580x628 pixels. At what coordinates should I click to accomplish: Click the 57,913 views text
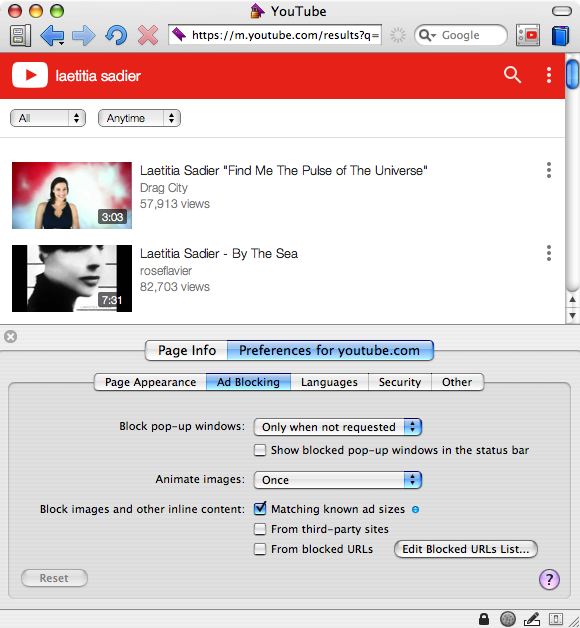pyautogui.click(x=175, y=204)
